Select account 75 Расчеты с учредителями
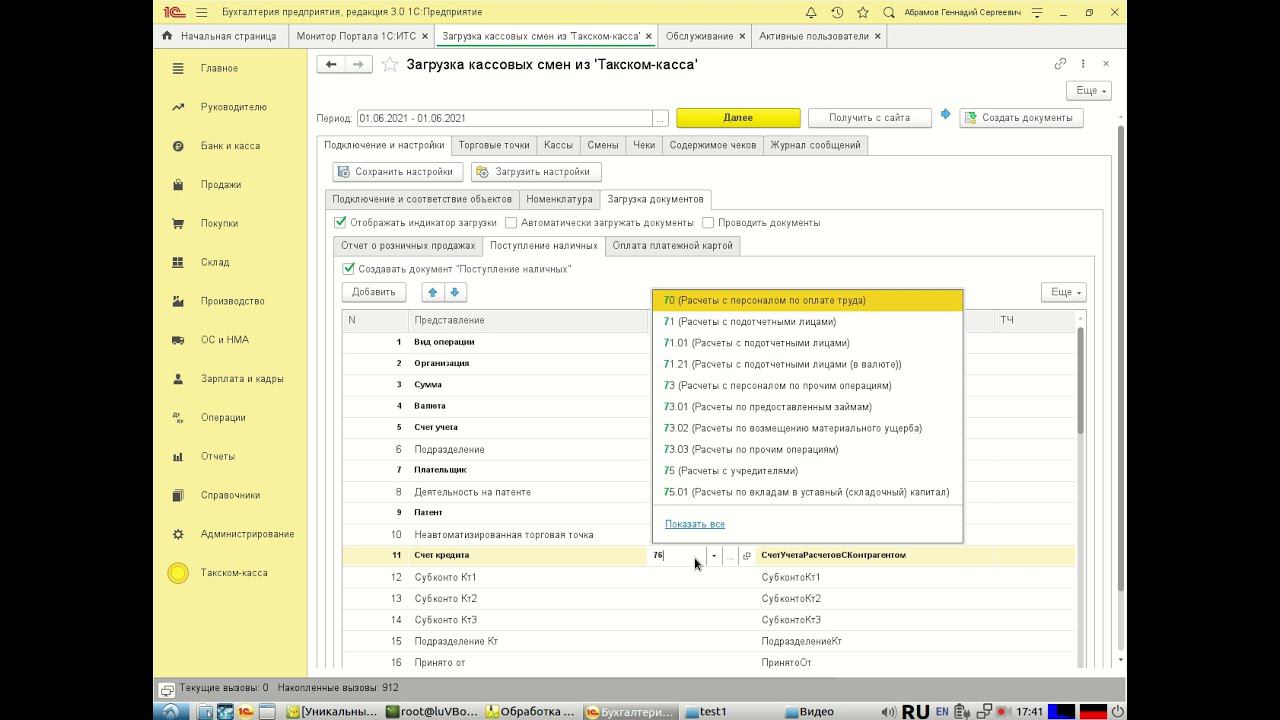 tap(807, 471)
